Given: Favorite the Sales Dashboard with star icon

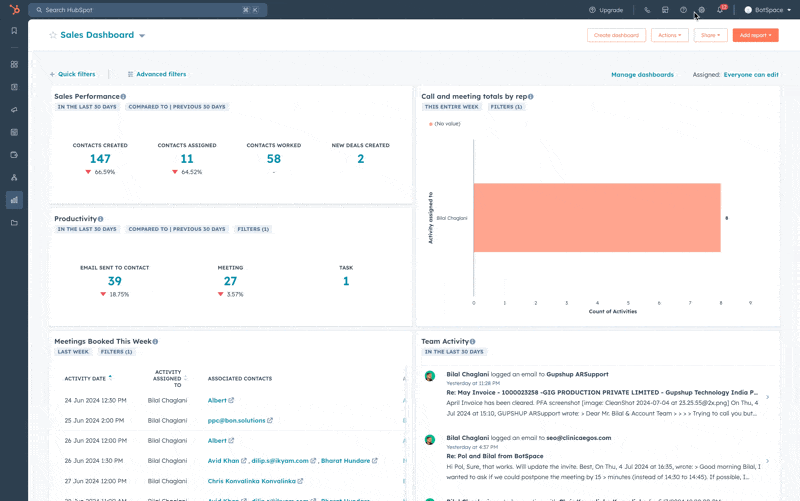Looking at the screenshot, I should click(53, 35).
